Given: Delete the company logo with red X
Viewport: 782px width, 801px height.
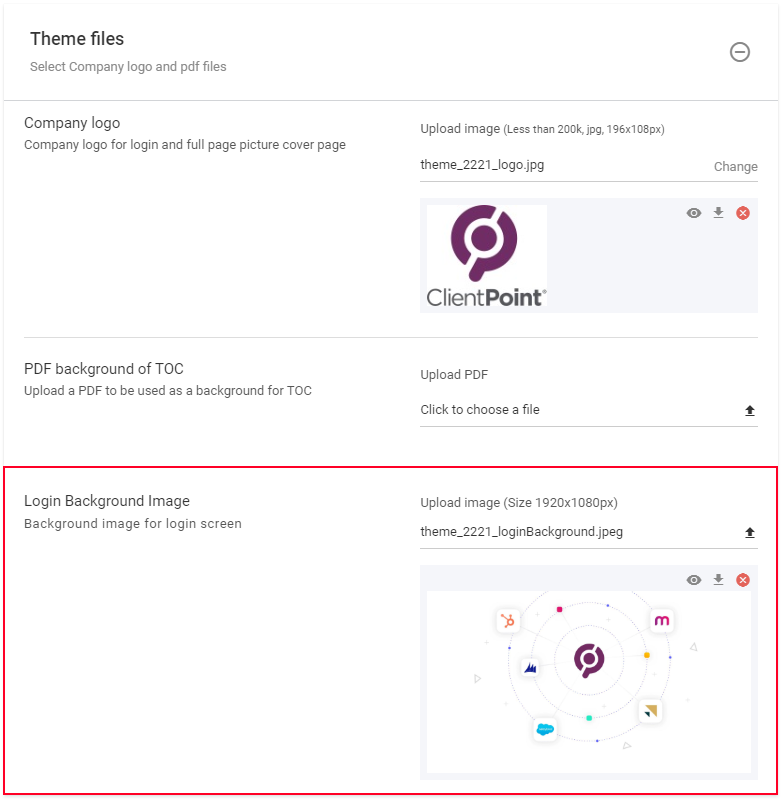Looking at the screenshot, I should coord(743,213).
